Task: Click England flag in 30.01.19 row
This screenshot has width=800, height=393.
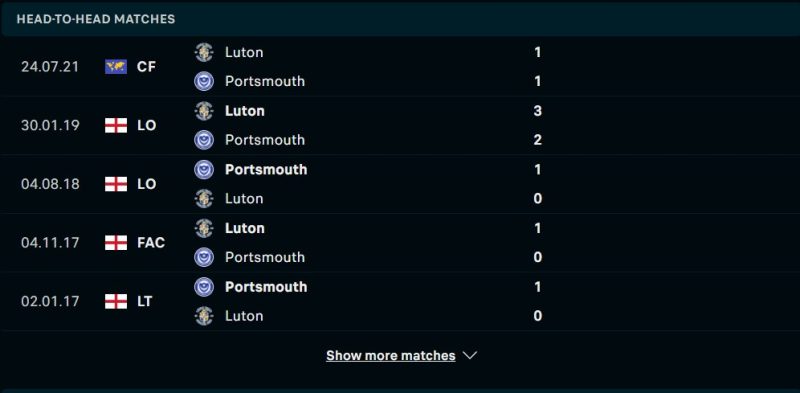Action: pyautogui.click(x=116, y=126)
